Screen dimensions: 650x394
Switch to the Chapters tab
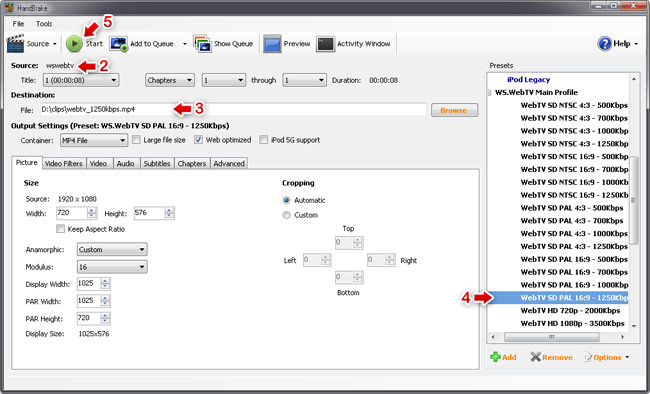coord(192,163)
